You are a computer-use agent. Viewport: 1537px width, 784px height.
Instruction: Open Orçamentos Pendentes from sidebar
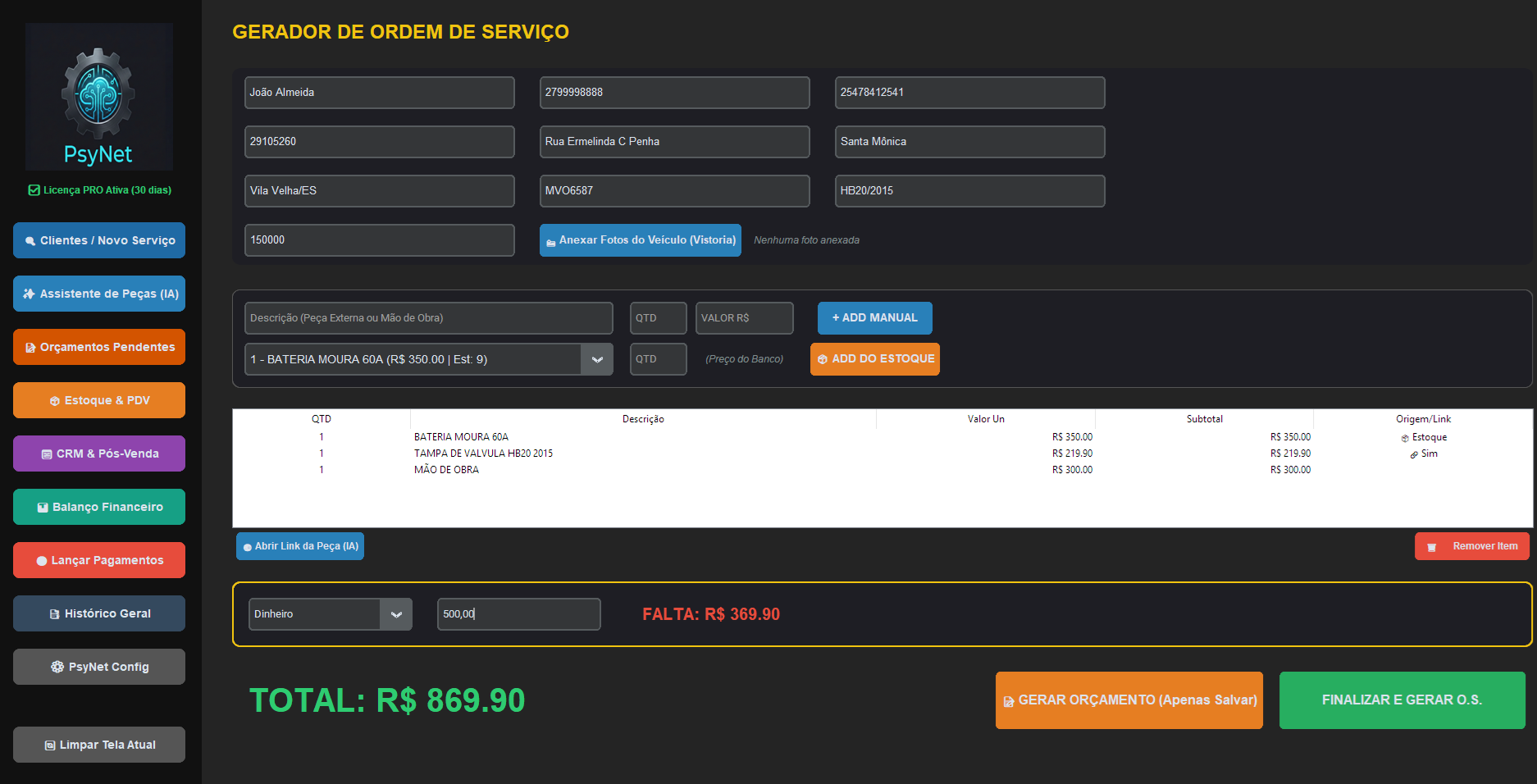point(99,347)
